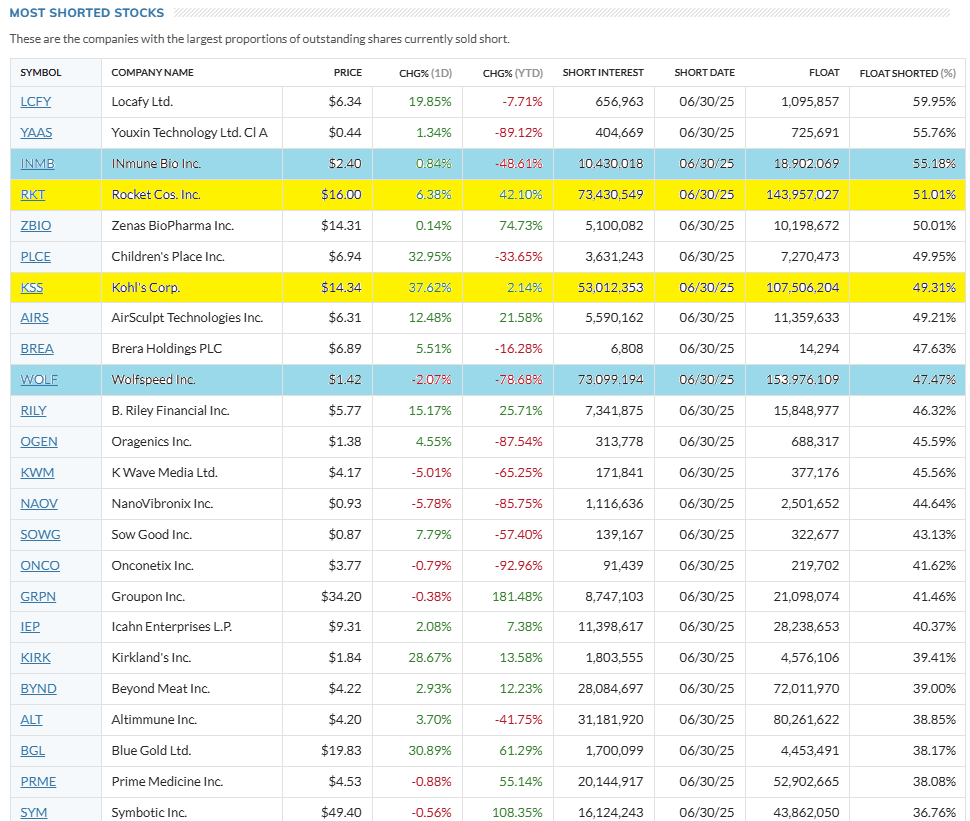Click the KIRK symbol link
The image size is (970, 821).
click(35, 657)
